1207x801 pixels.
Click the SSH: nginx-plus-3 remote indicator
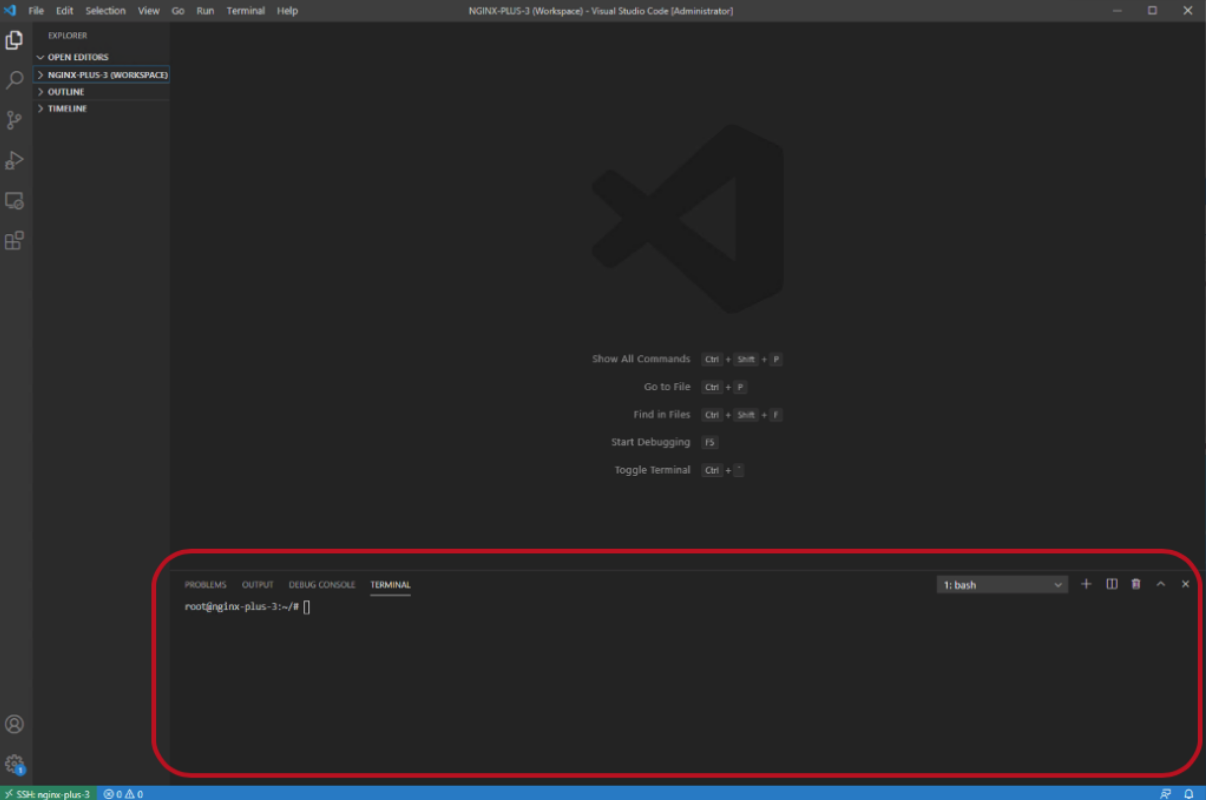[x=47, y=794]
